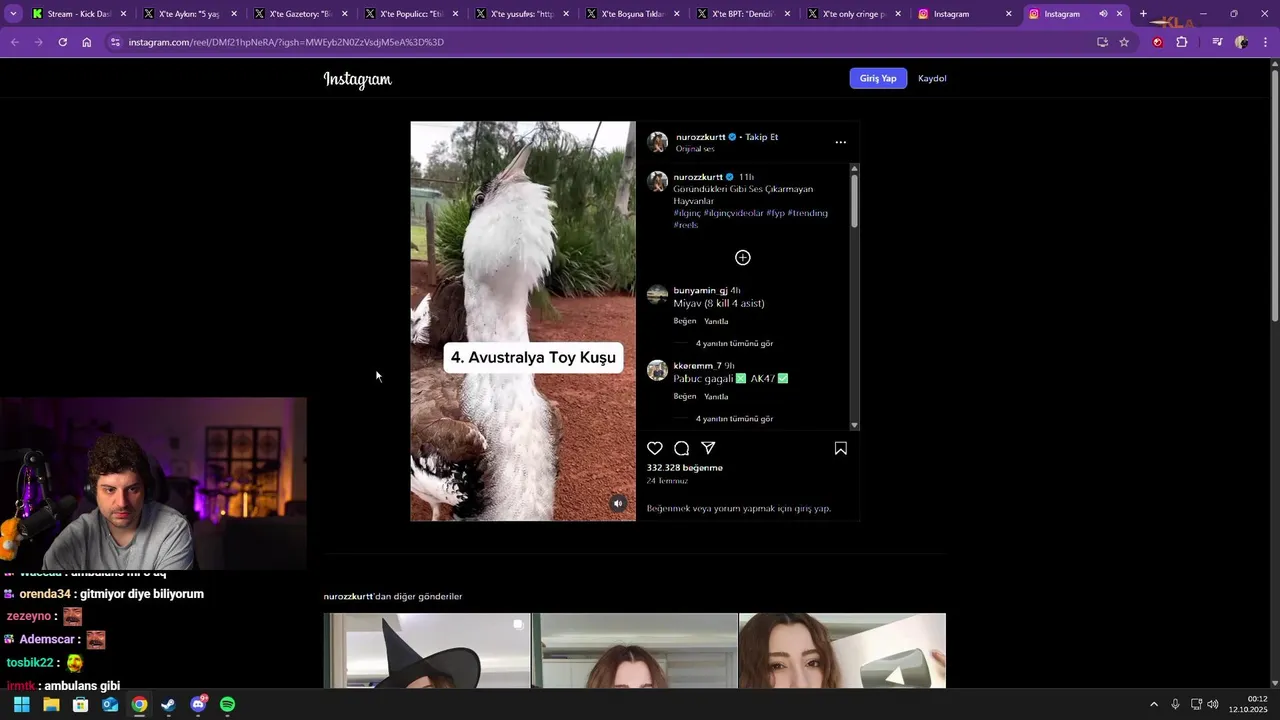
Task: Switch to the X'te Aykırı tab
Action: point(188,14)
